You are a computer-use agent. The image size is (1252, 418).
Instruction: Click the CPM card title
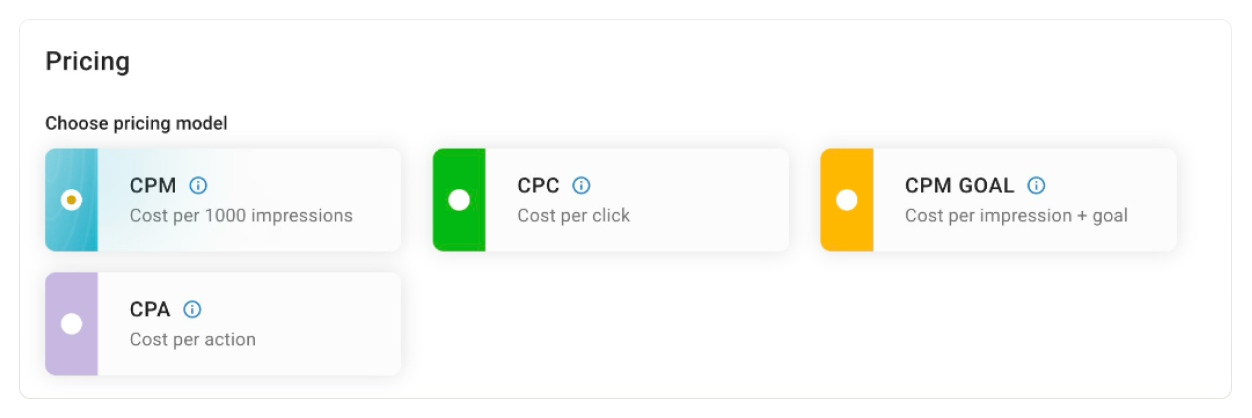point(153,186)
